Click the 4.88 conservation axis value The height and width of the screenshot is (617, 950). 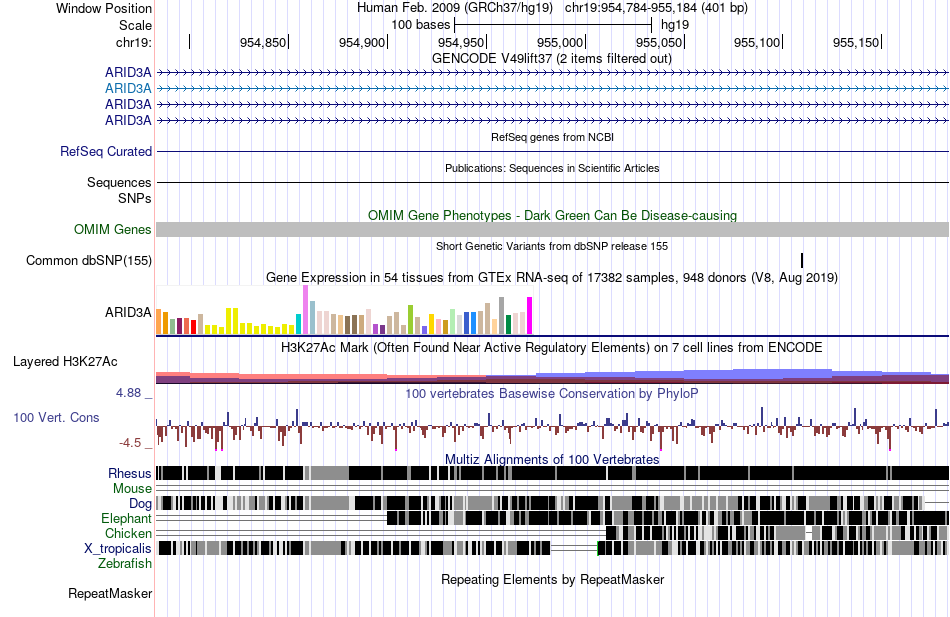click(128, 393)
